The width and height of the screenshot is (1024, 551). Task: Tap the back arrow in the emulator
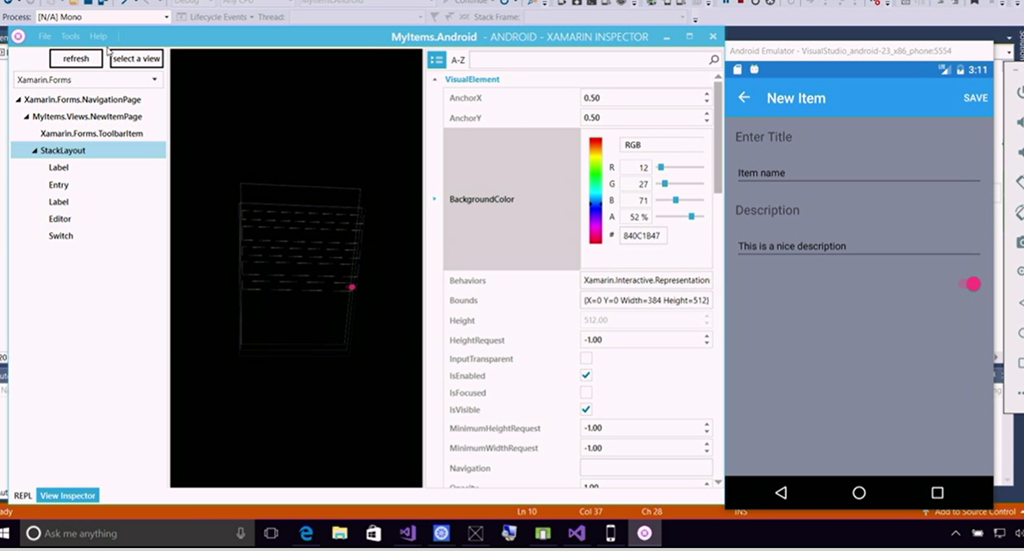pyautogui.click(x=744, y=98)
